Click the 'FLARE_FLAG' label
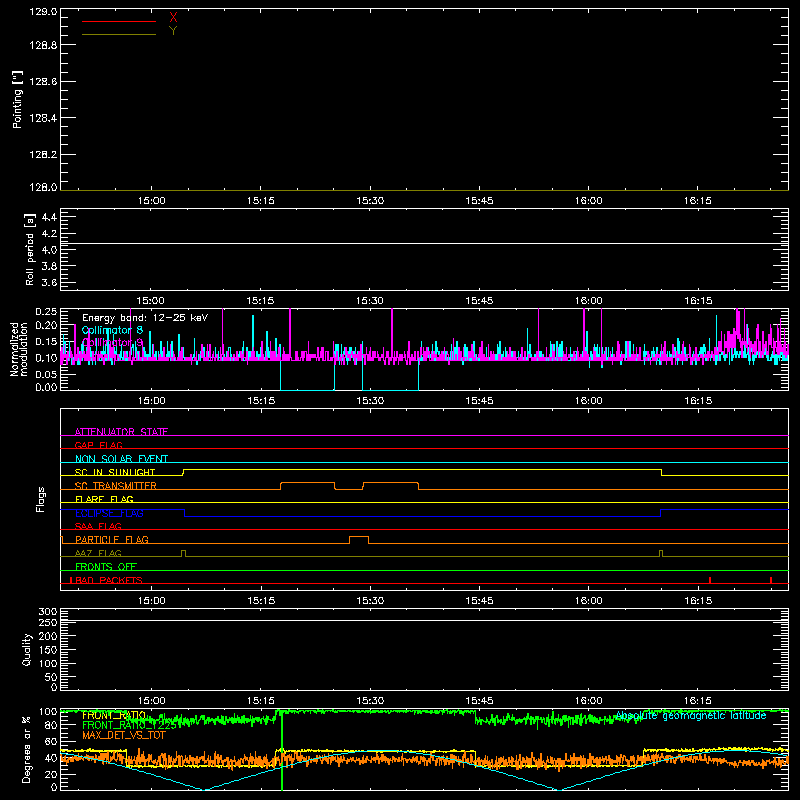This screenshot has height=800, width=800. [104, 499]
